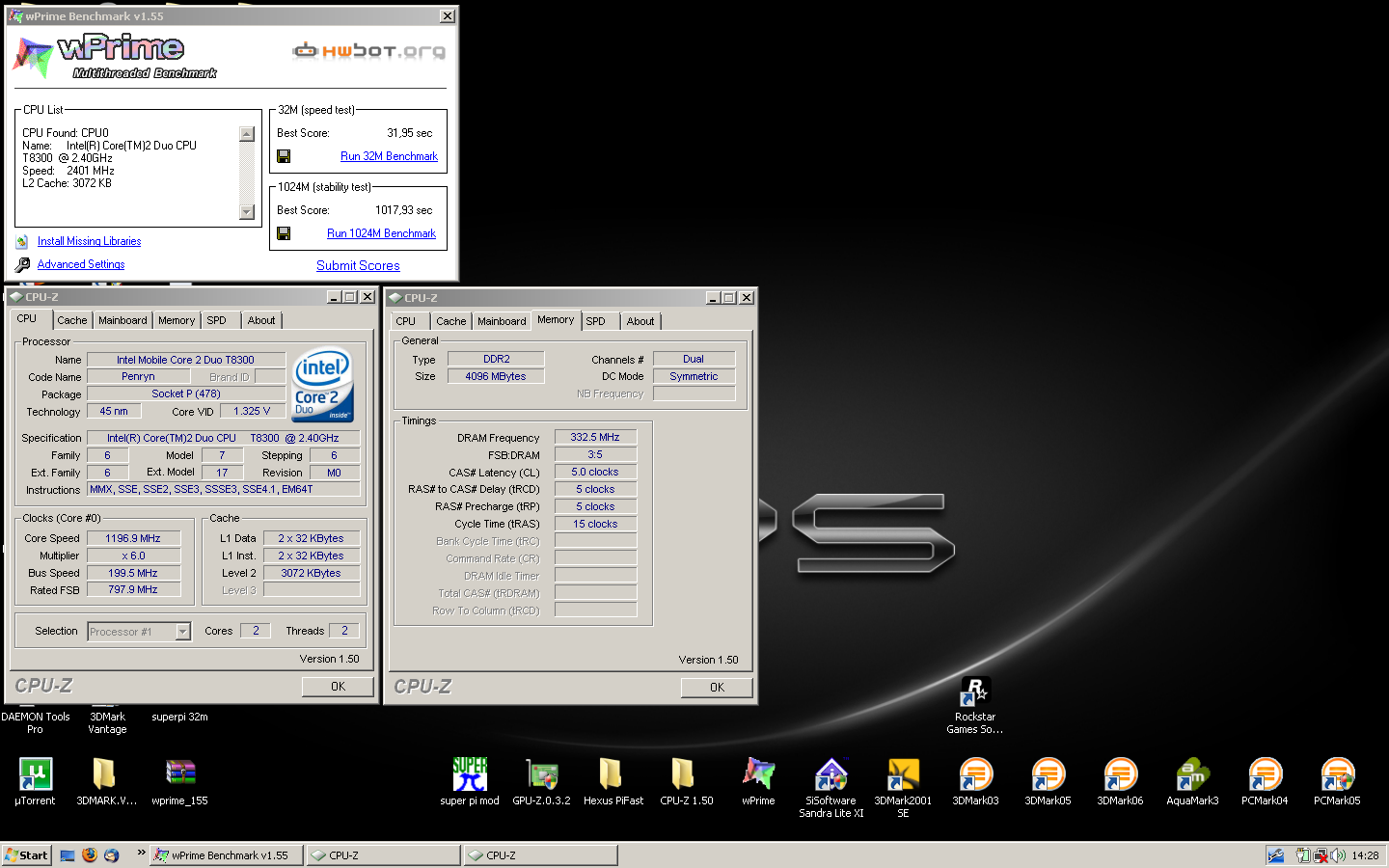Viewport: 1389px width, 868px height.
Task: Click the CPU List scrollbar down arrow
Action: point(247,212)
